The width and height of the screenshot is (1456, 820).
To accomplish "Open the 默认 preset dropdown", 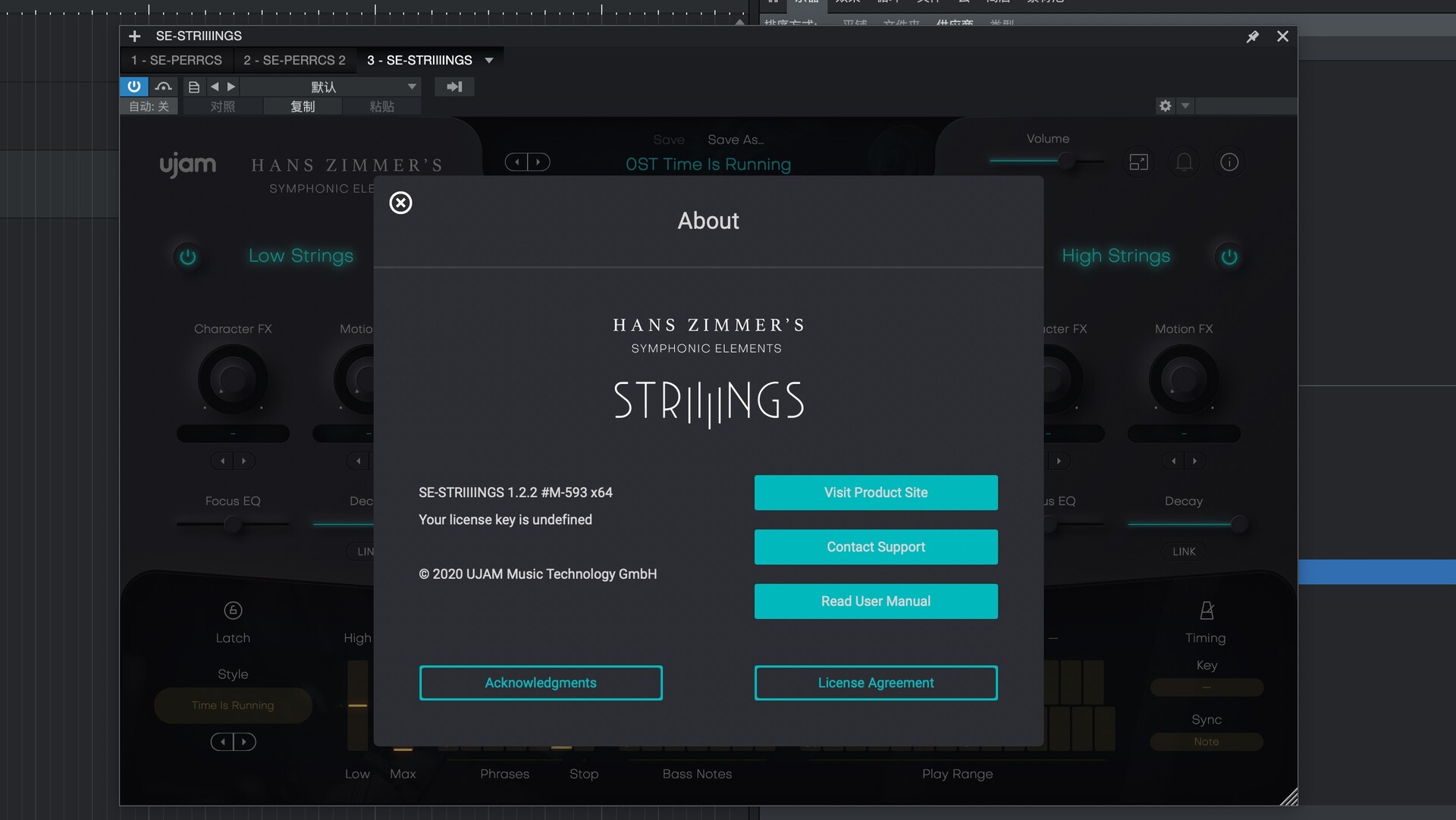I will pos(331,86).
